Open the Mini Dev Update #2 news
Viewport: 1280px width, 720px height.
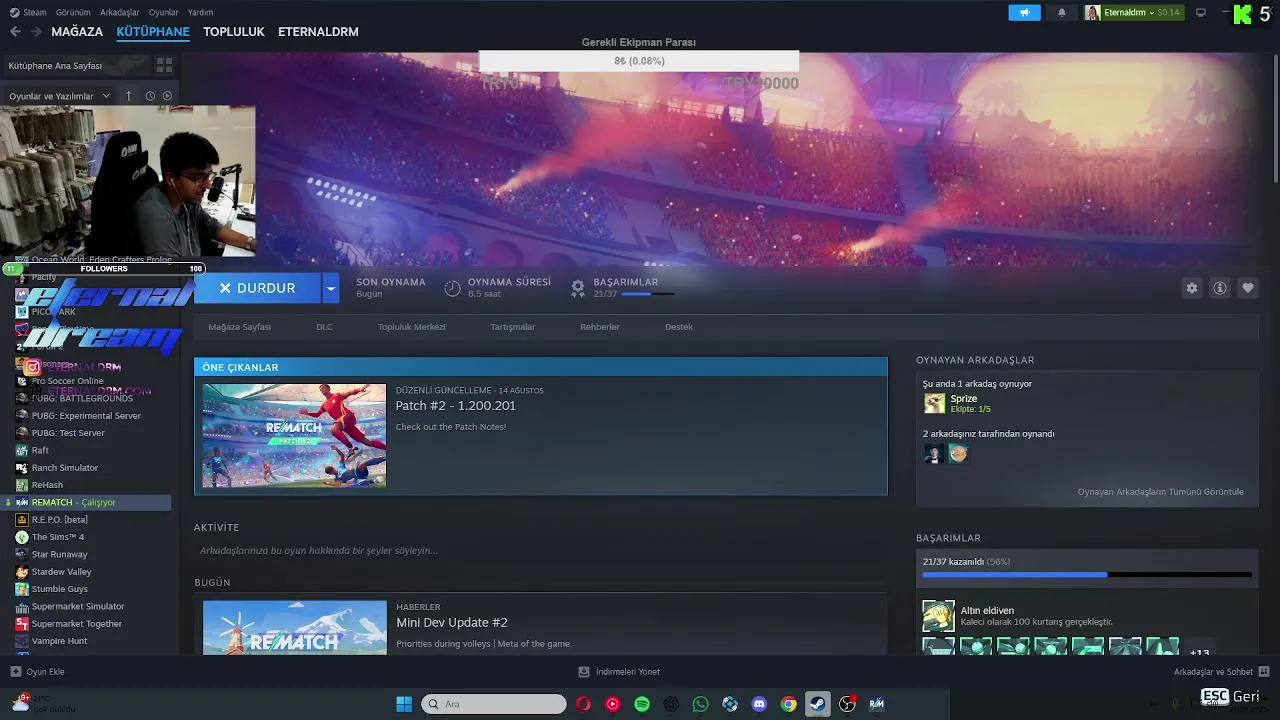point(451,622)
